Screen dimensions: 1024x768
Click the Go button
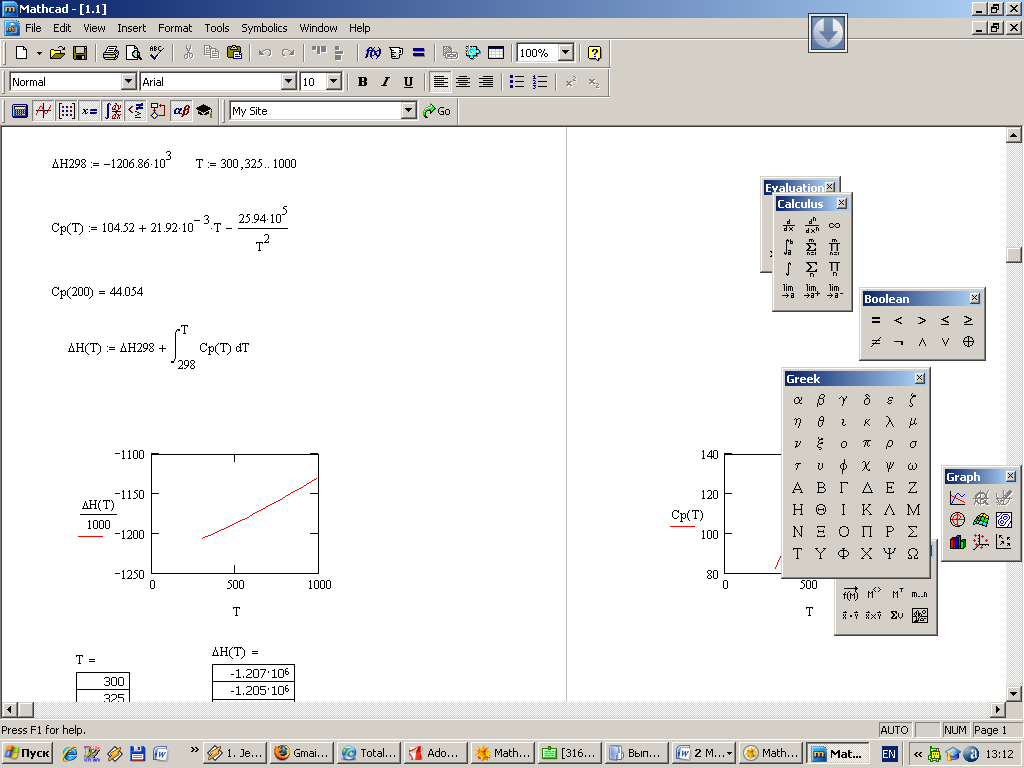[x=437, y=111]
